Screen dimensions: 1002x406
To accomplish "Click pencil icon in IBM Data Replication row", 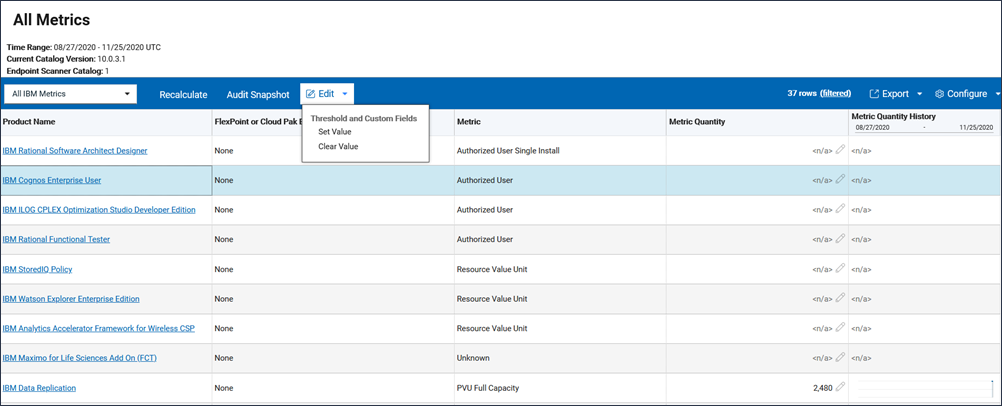I will pyautogui.click(x=841, y=387).
